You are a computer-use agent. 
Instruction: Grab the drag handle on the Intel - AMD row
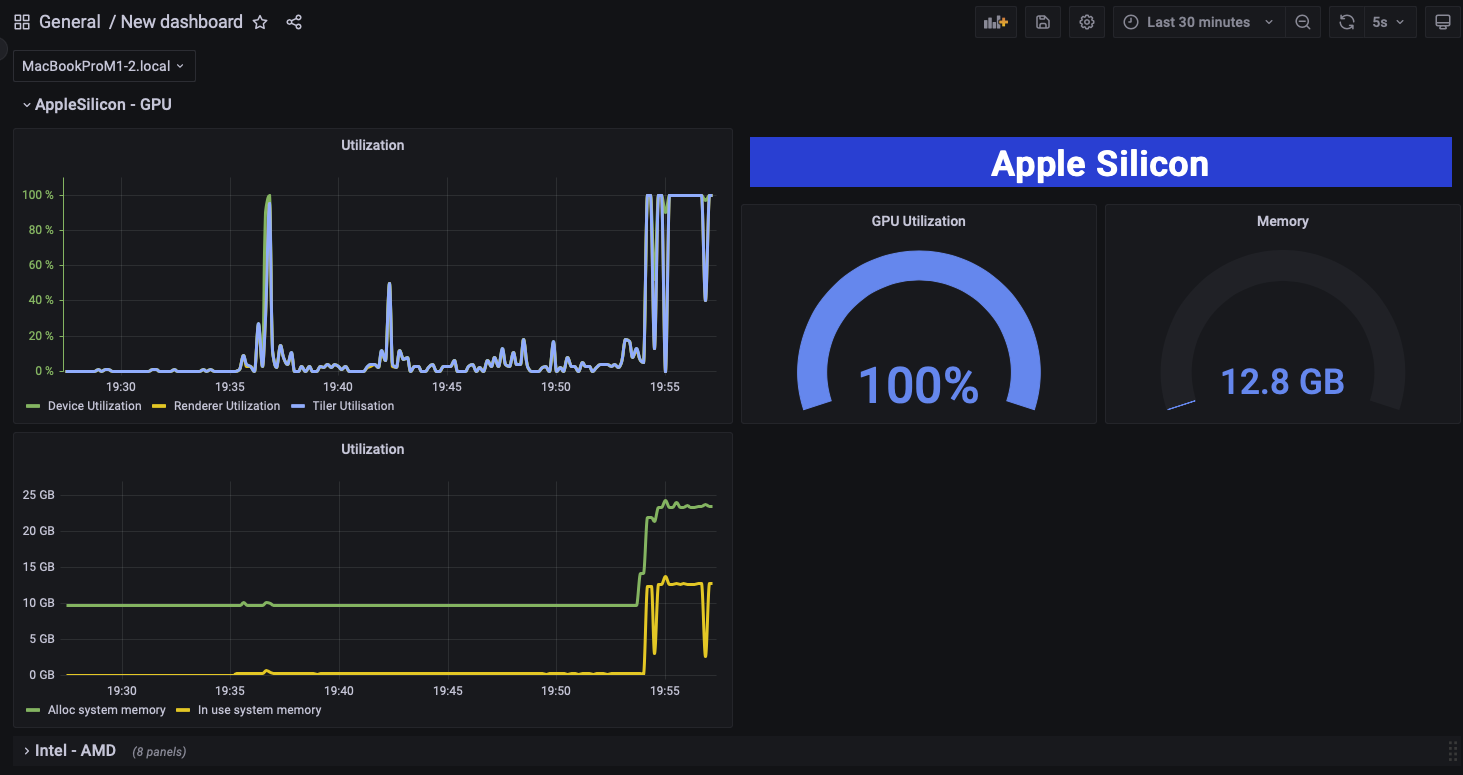1452,751
